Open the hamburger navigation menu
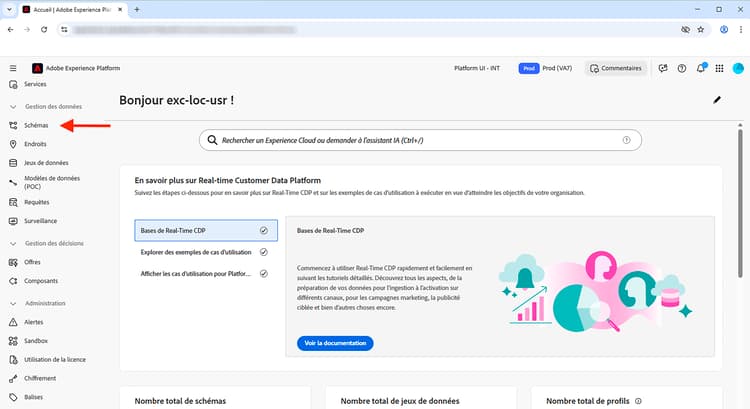This screenshot has width=750, height=409. point(13,68)
